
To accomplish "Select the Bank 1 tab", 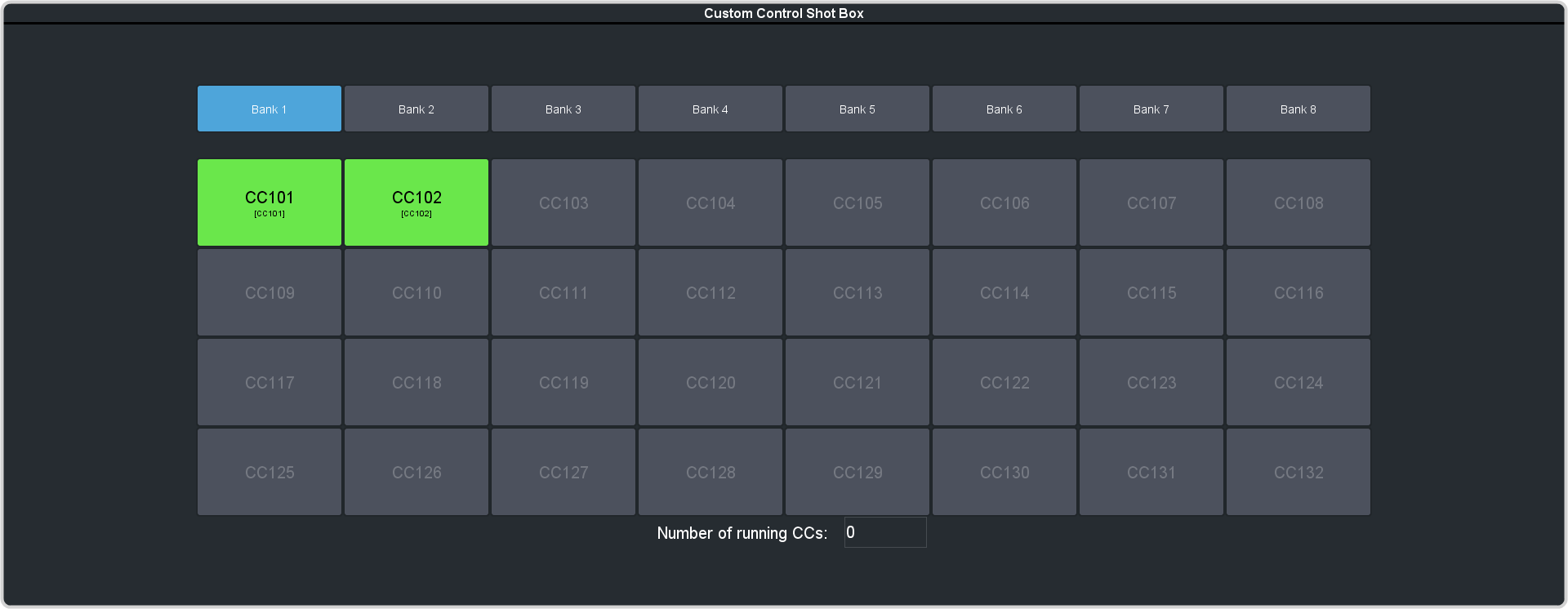I will 269,109.
